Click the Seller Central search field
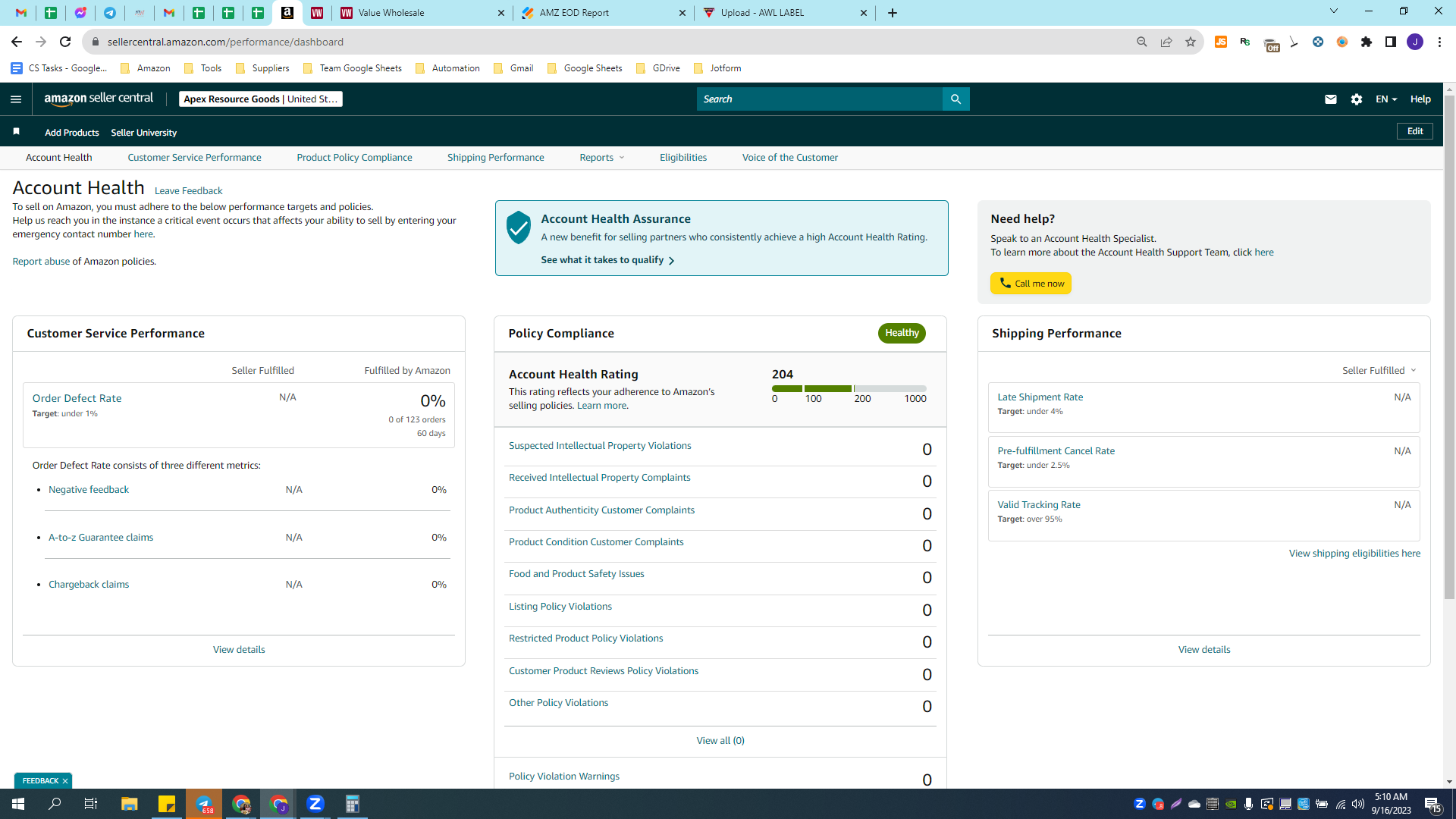The image size is (1456, 819). (820, 99)
